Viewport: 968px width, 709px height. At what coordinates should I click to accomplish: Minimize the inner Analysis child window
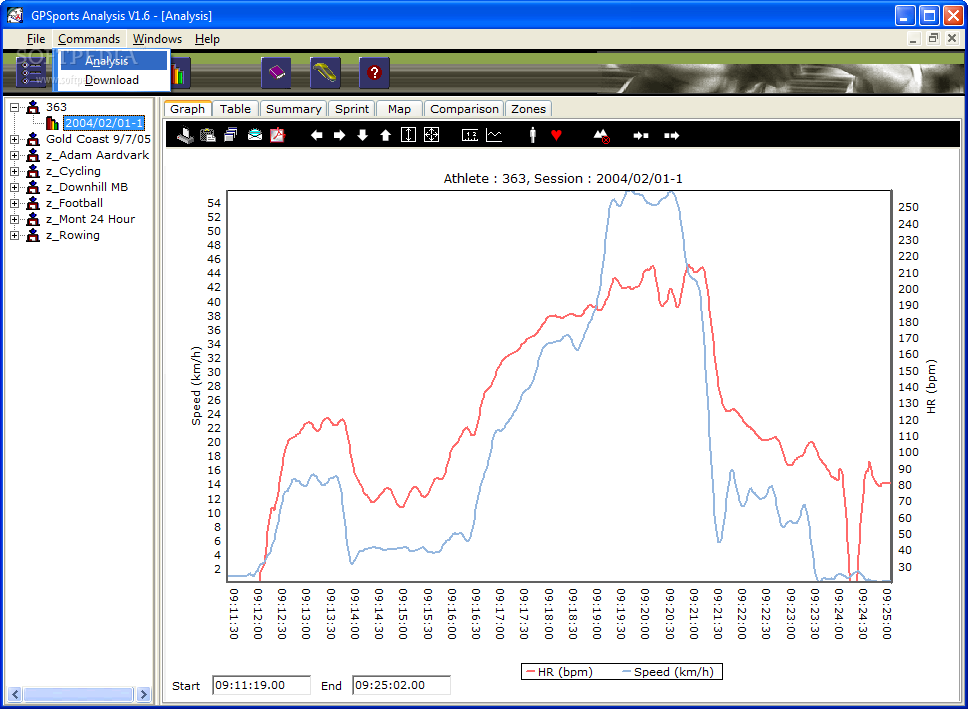click(x=915, y=39)
